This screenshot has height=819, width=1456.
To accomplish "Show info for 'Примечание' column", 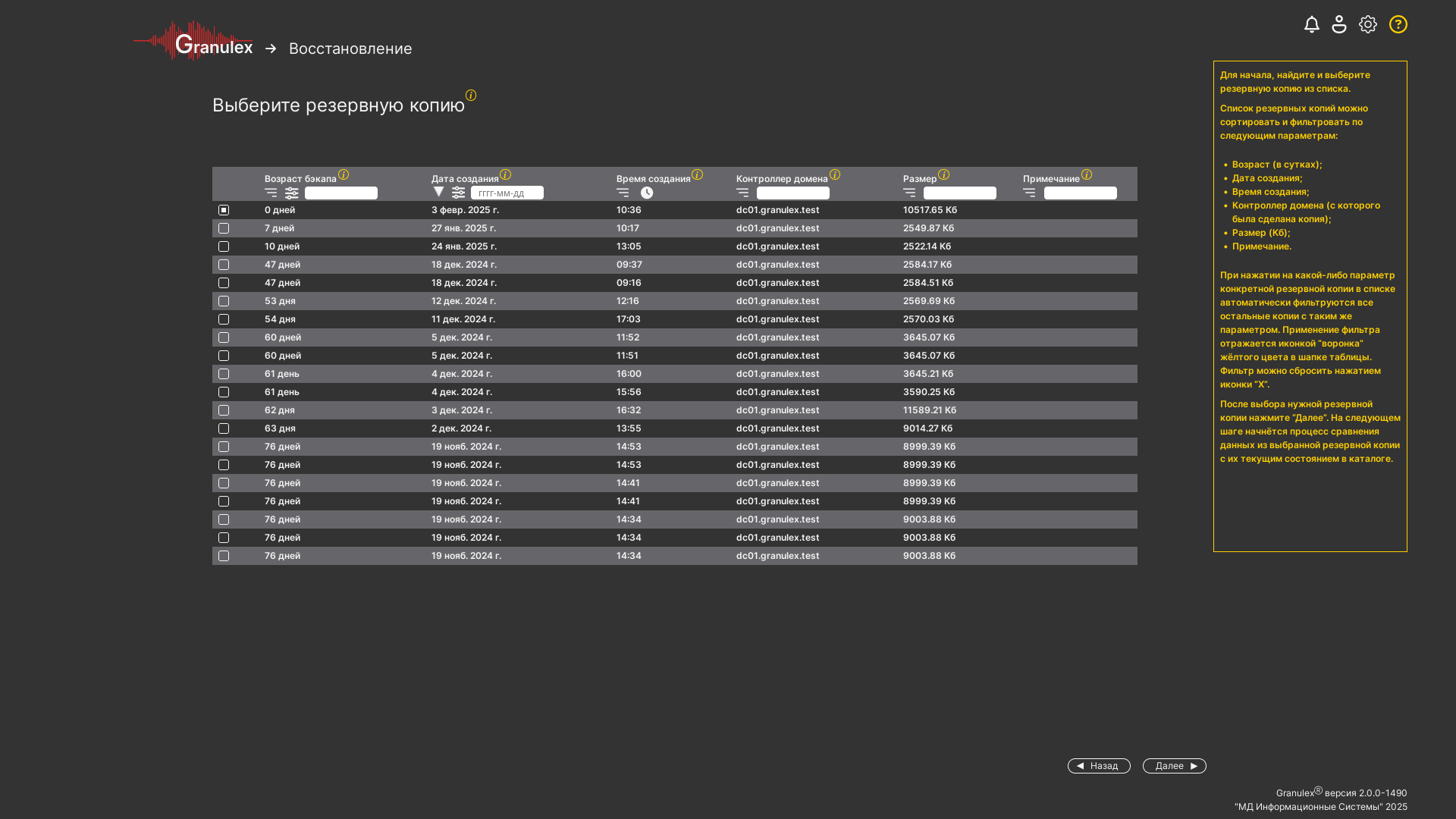I will click(x=1087, y=174).
